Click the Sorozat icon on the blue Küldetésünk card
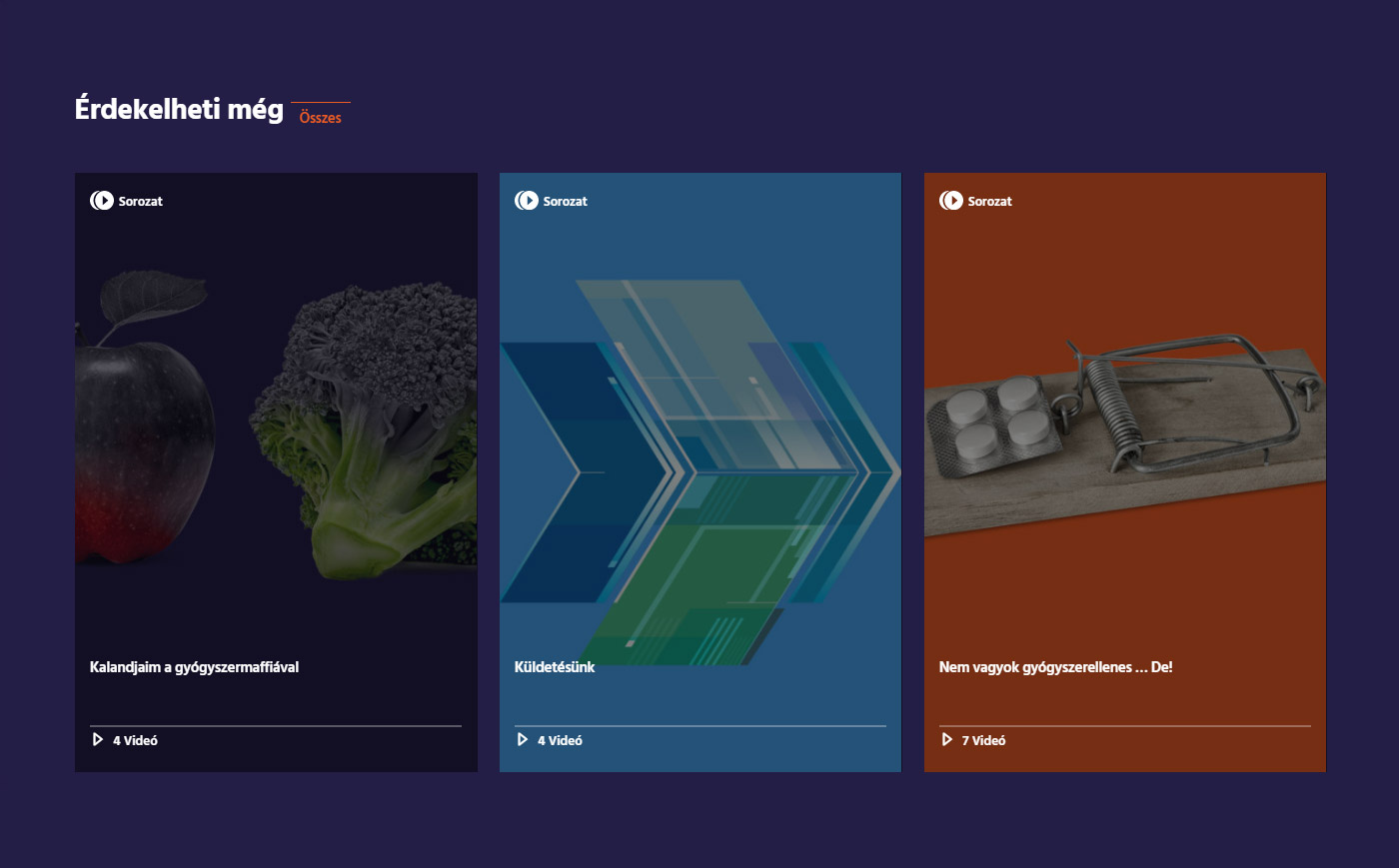 click(x=527, y=201)
